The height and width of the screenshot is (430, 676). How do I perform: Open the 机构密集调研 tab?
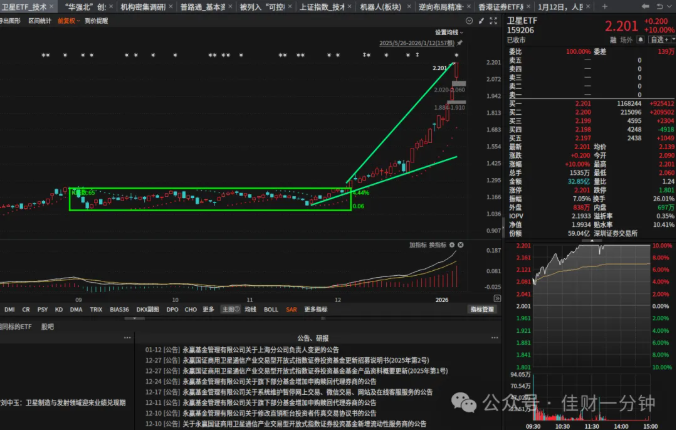point(143,7)
